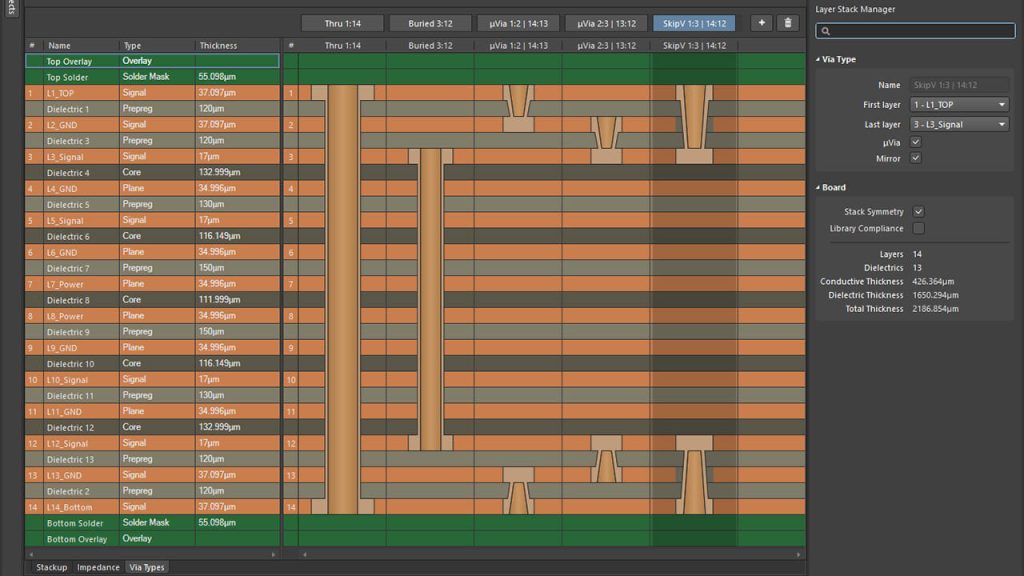Click the search magnifier icon in properties
This screenshot has height=576, width=1024.
click(825, 32)
